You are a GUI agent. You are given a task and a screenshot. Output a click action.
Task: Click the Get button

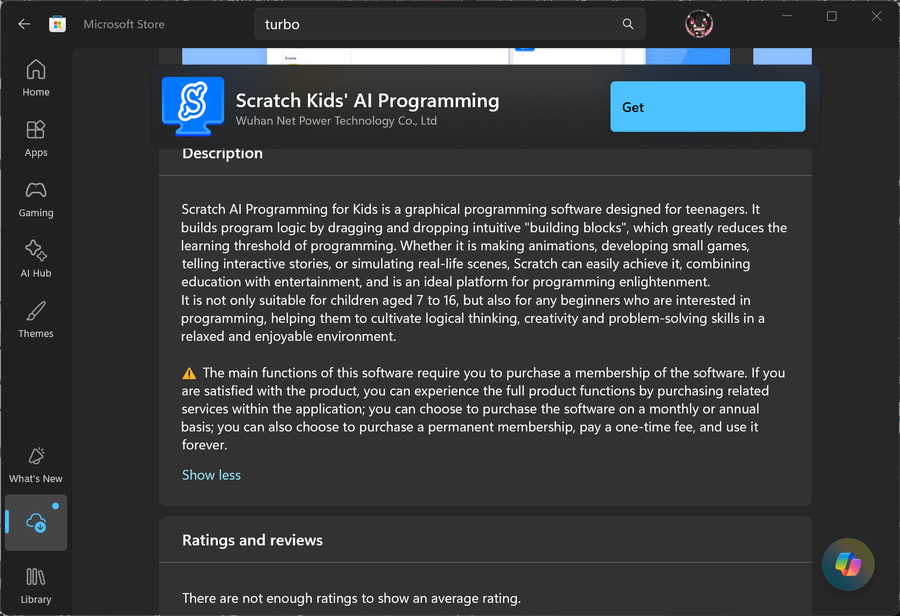tap(707, 107)
